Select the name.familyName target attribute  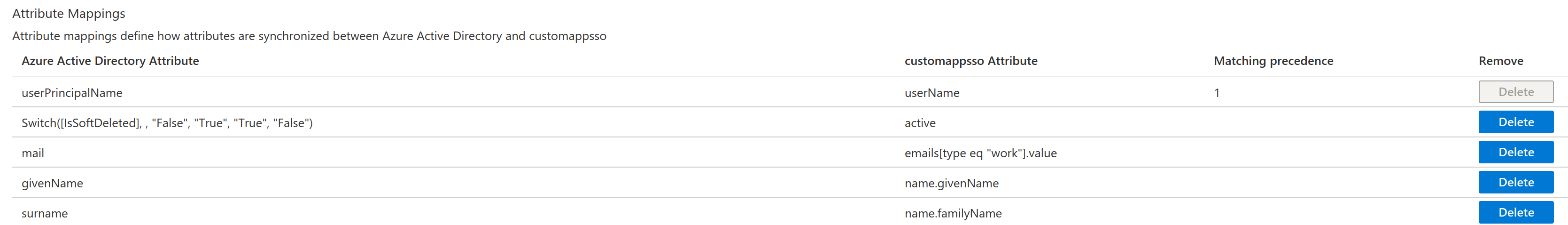(x=953, y=213)
